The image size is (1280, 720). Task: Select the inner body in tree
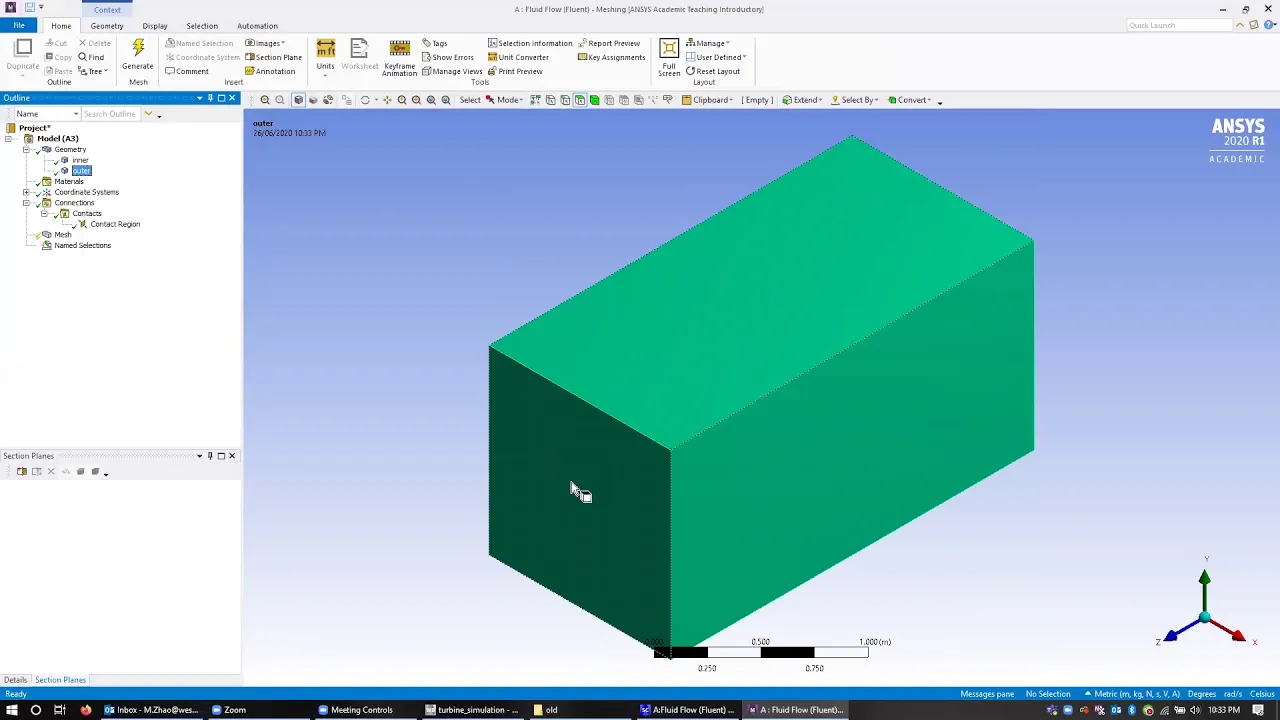point(80,160)
